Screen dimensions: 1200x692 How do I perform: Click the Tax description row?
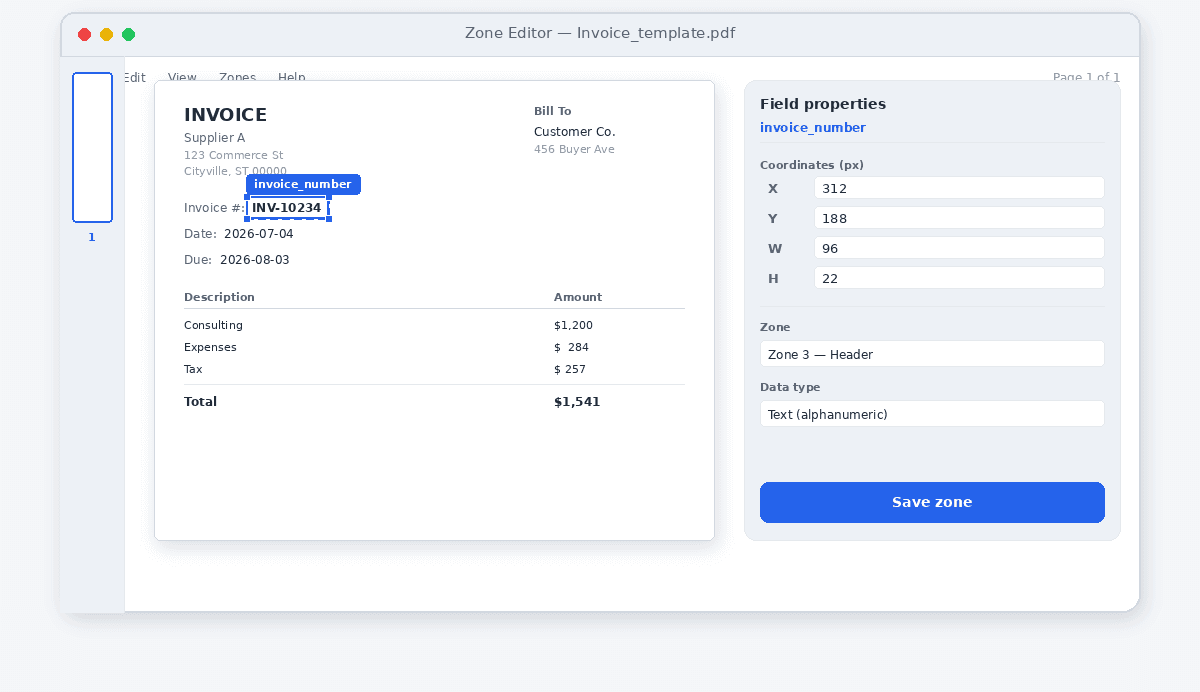pyautogui.click(x=193, y=369)
